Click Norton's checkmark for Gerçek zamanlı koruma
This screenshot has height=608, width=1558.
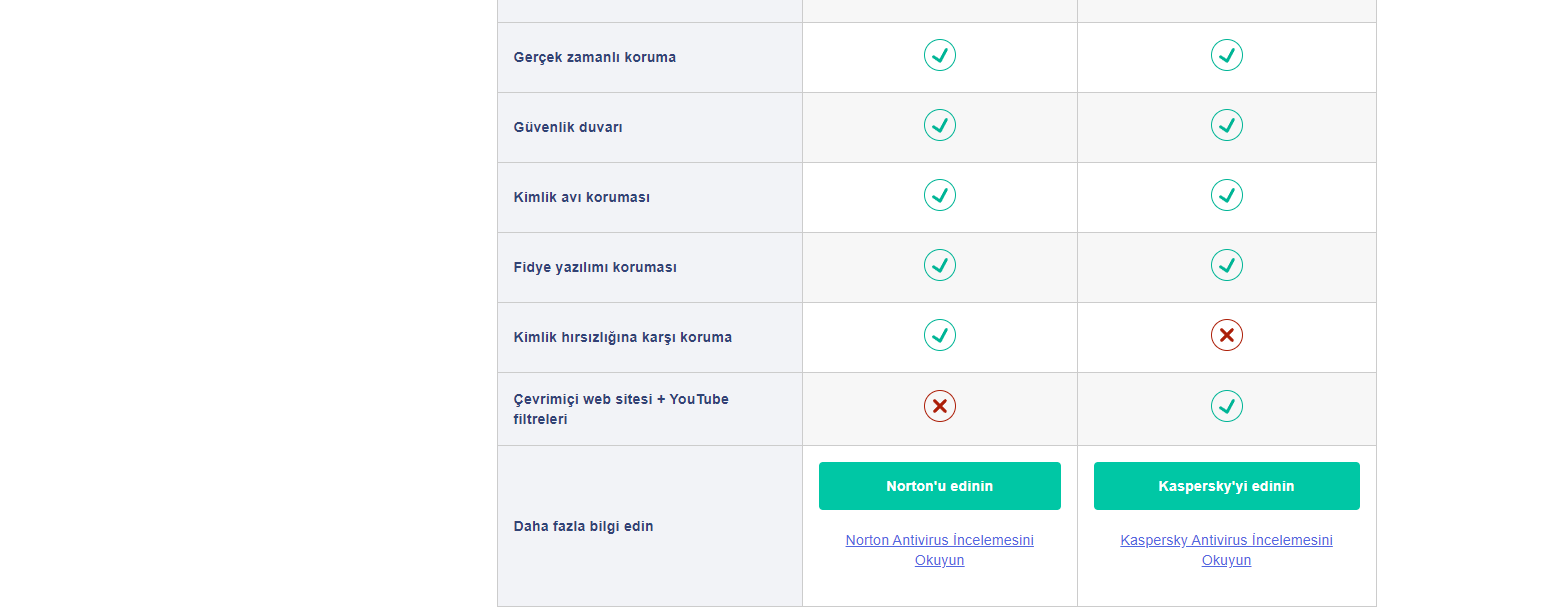pos(940,55)
